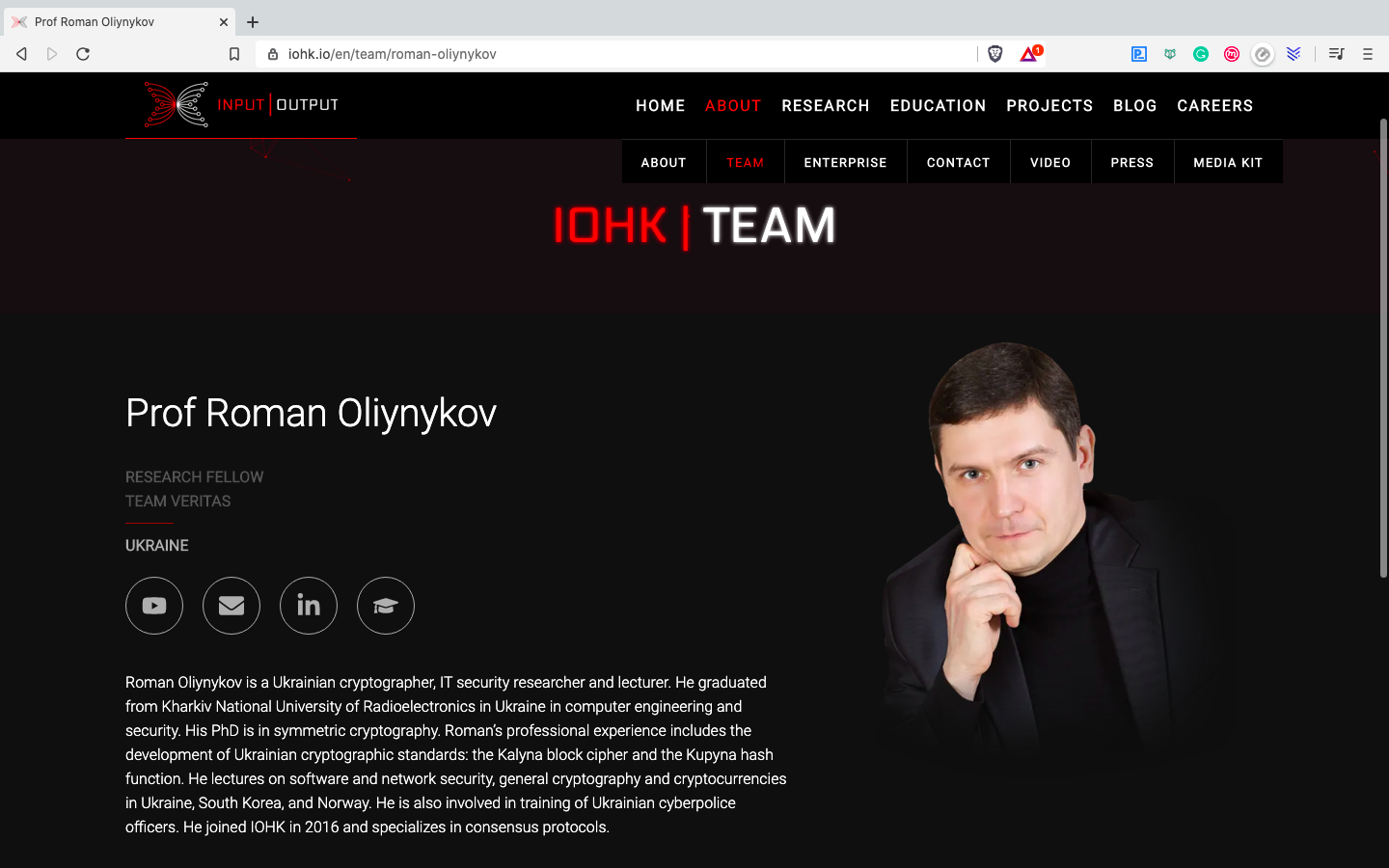Open Brave Shields lion icon
This screenshot has width=1389, height=868.
point(995,54)
